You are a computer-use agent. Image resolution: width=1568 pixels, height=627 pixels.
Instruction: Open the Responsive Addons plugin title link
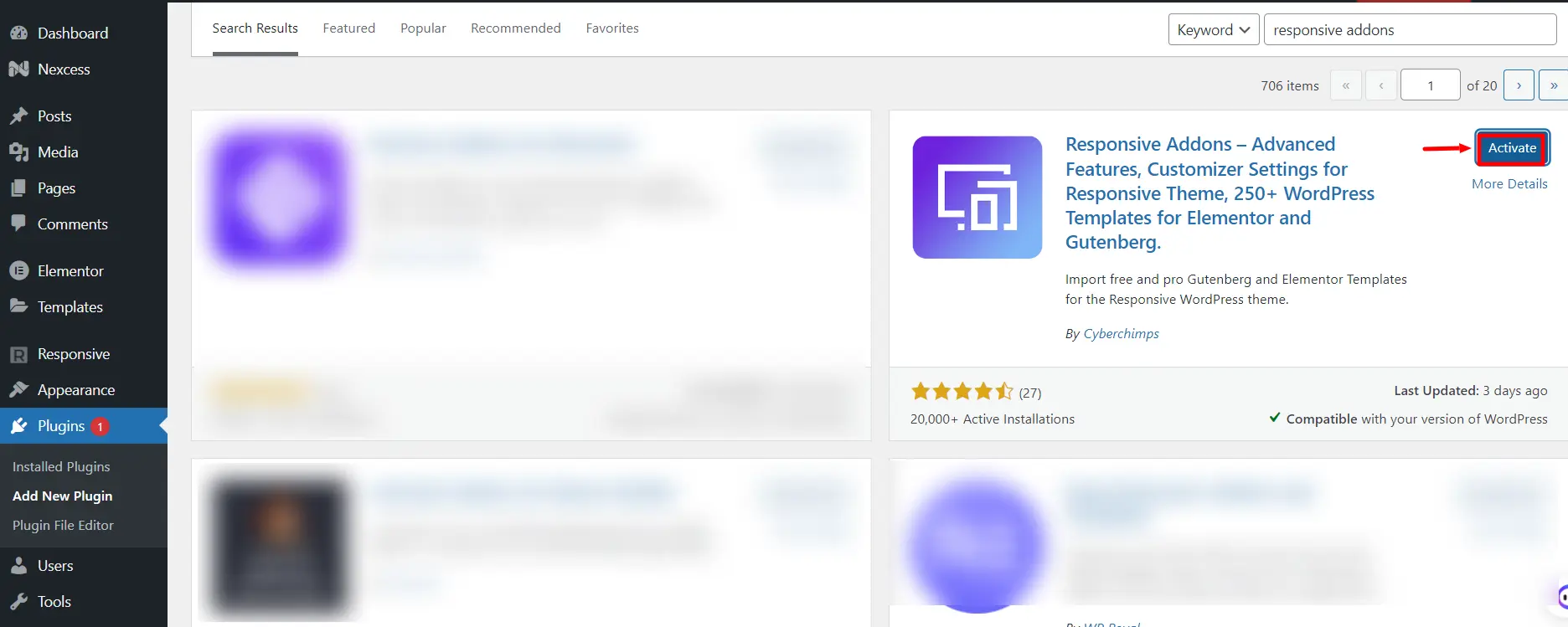point(1220,193)
